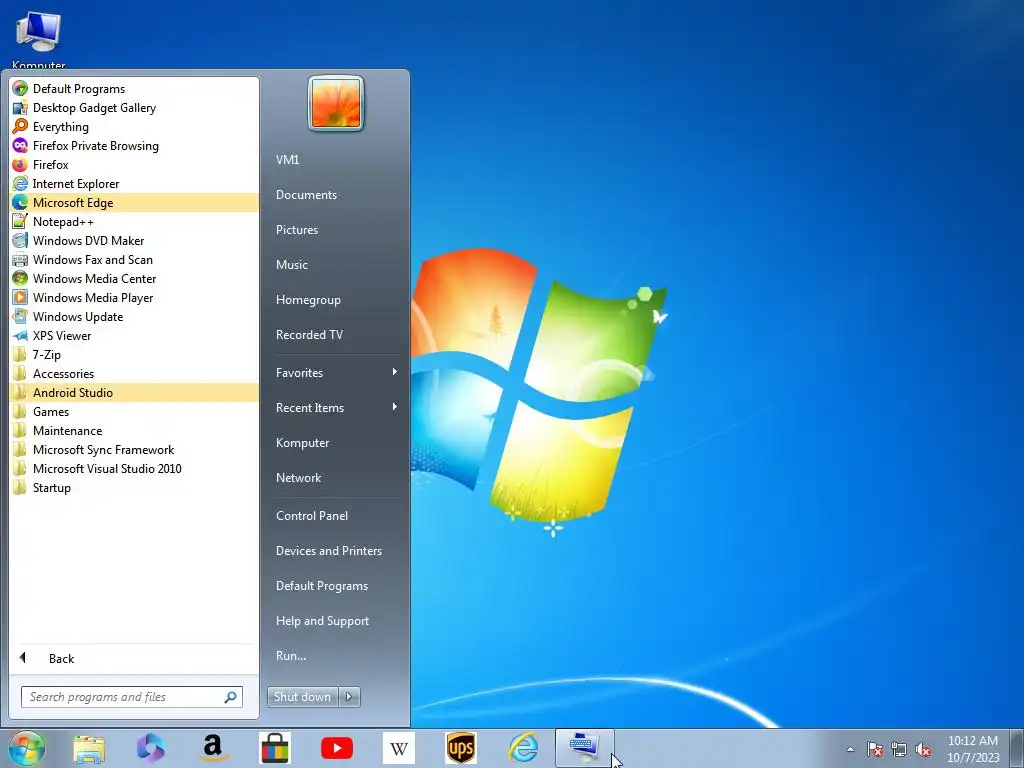
Task: Open Default Programs from programs list
Action: click(134, 89)
